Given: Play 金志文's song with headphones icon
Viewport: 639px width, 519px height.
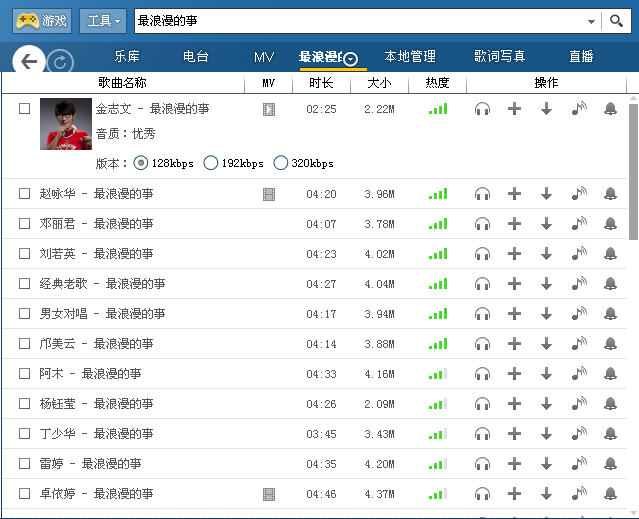Looking at the screenshot, I should [482, 109].
